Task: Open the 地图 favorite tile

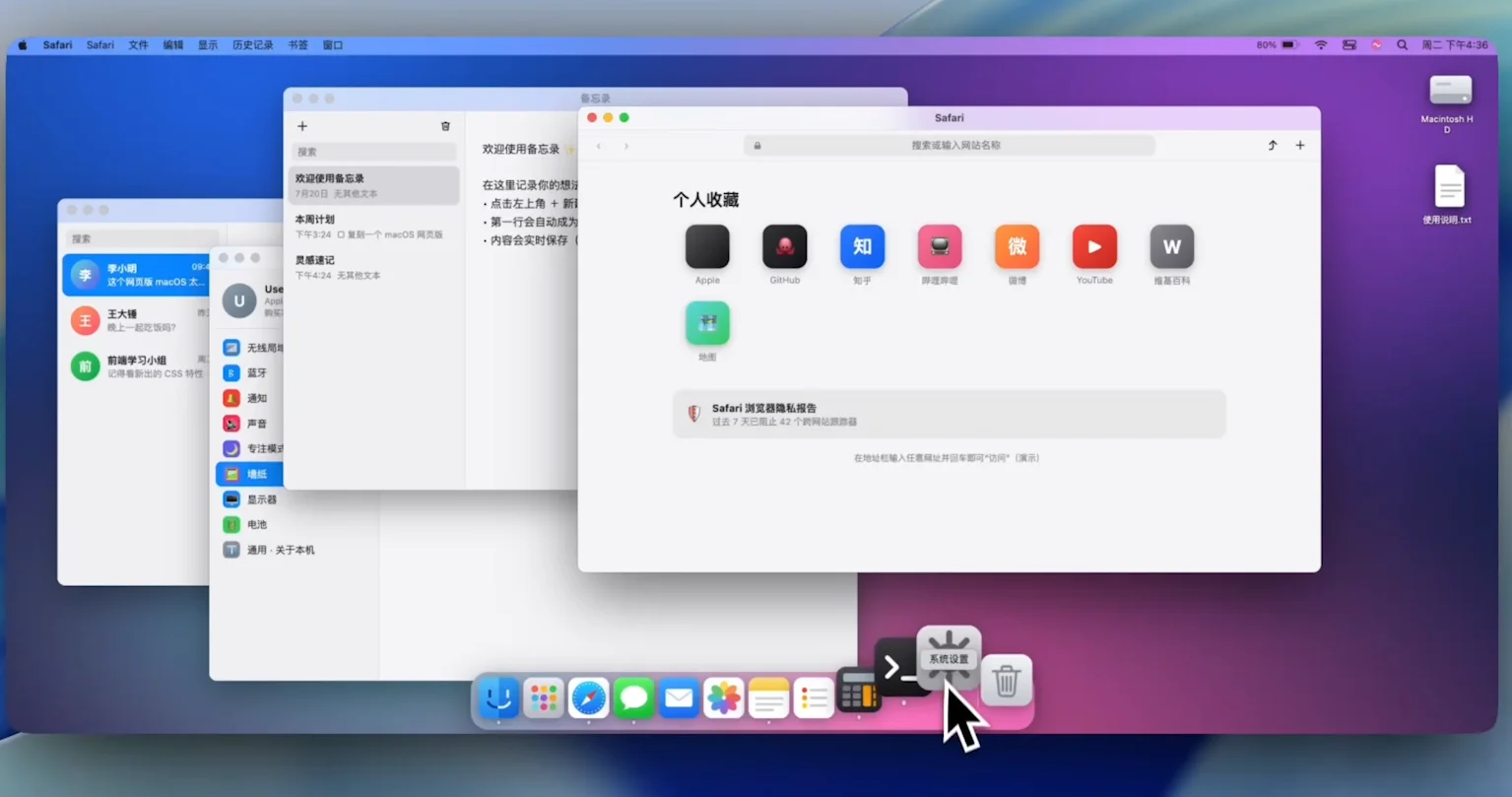Action: (707, 323)
